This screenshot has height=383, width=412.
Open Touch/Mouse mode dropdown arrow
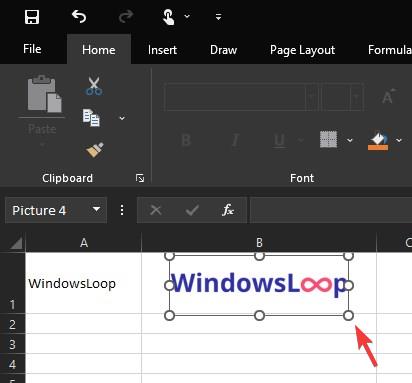click(x=187, y=16)
